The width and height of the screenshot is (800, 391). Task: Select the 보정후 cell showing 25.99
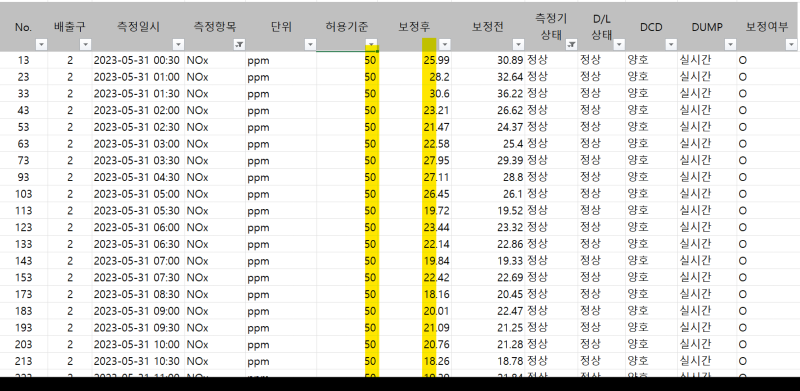414,60
